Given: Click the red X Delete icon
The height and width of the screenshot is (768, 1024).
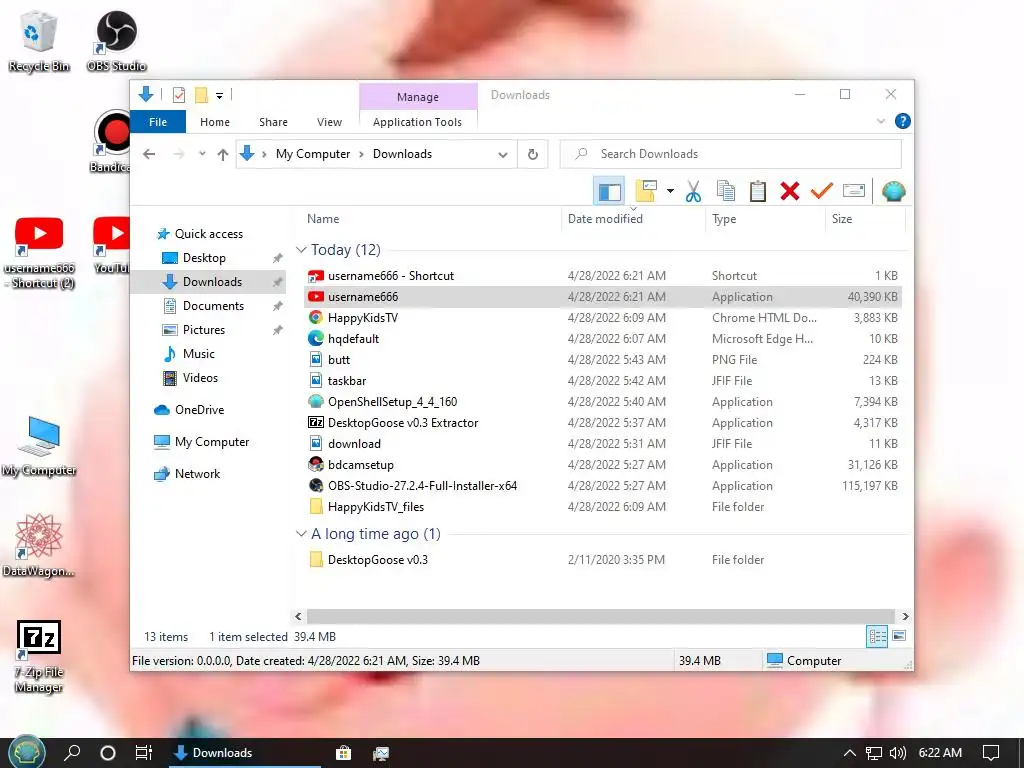Looking at the screenshot, I should tap(790, 191).
